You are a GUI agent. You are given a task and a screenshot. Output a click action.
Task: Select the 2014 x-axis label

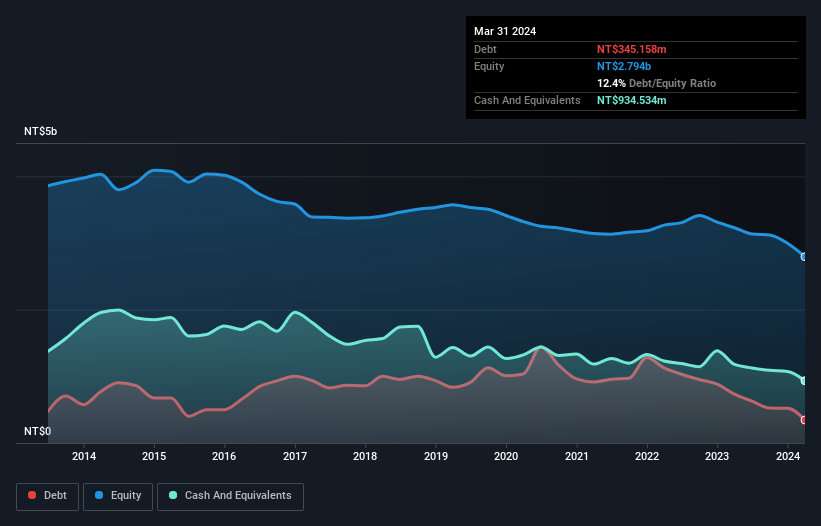click(x=84, y=457)
